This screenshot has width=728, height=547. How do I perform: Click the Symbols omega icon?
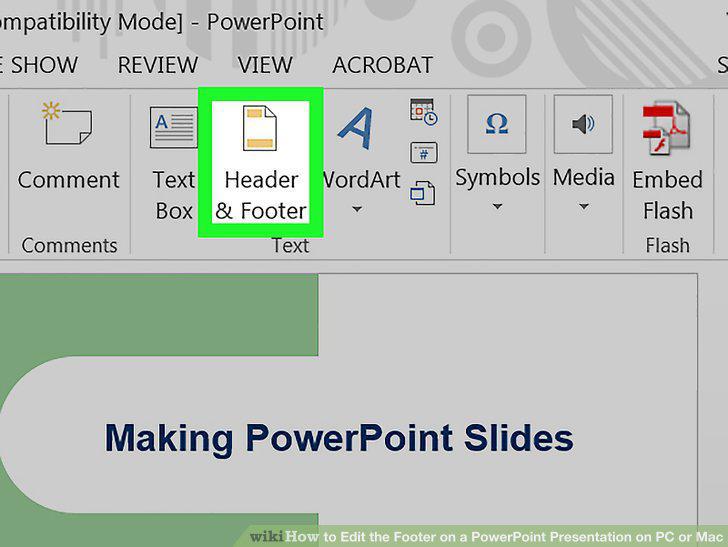point(496,124)
